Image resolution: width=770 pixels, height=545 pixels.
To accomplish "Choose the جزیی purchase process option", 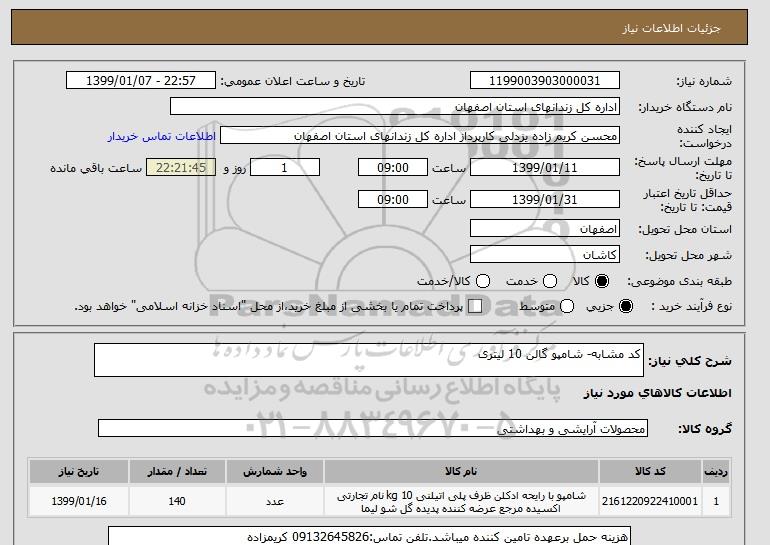I will pos(626,306).
